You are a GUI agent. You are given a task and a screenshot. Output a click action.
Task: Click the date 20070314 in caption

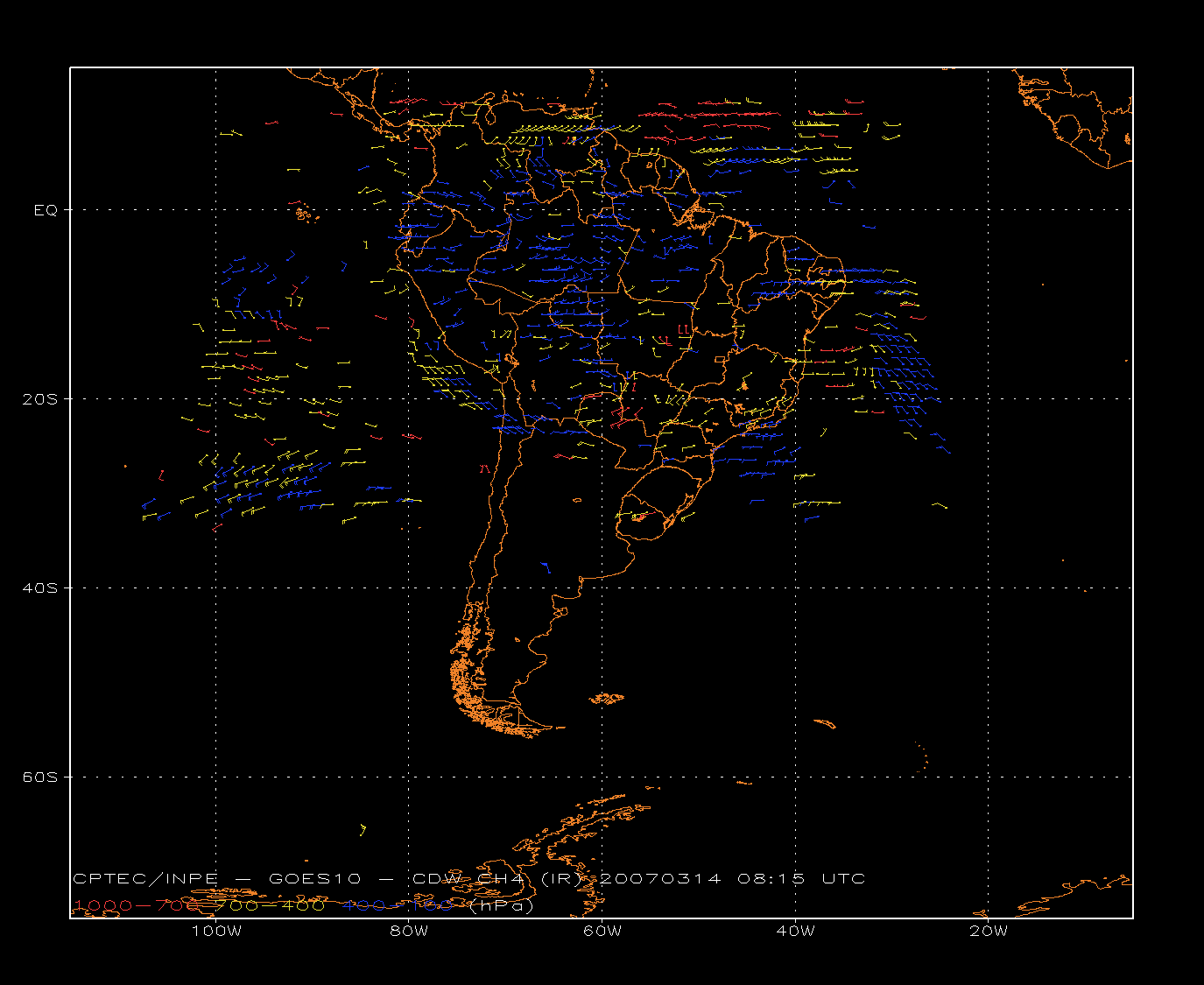pos(660,878)
